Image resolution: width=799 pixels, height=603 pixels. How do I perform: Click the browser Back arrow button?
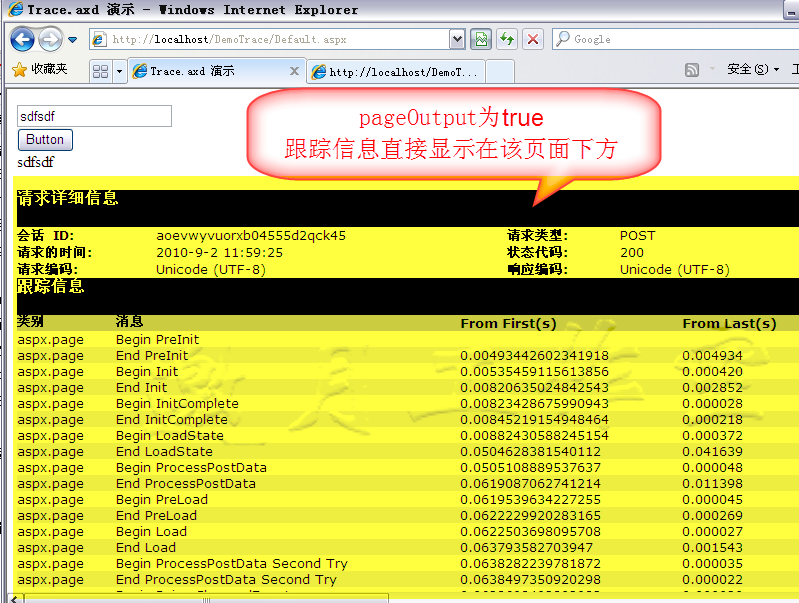pos(22,40)
